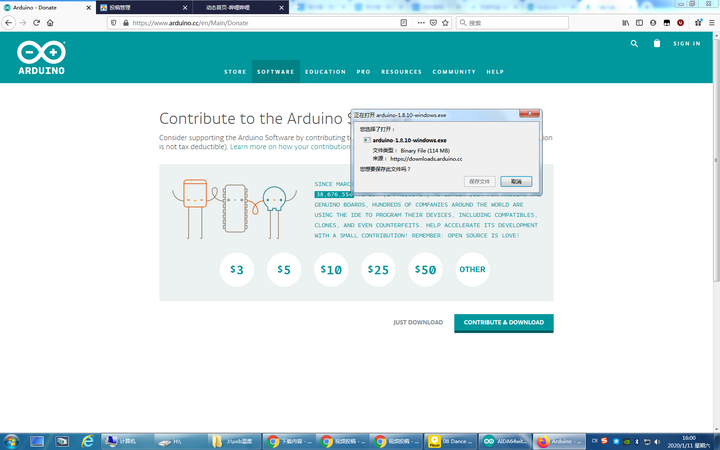
Task: Switch to AIDA64 taskbar window
Action: pos(505,441)
